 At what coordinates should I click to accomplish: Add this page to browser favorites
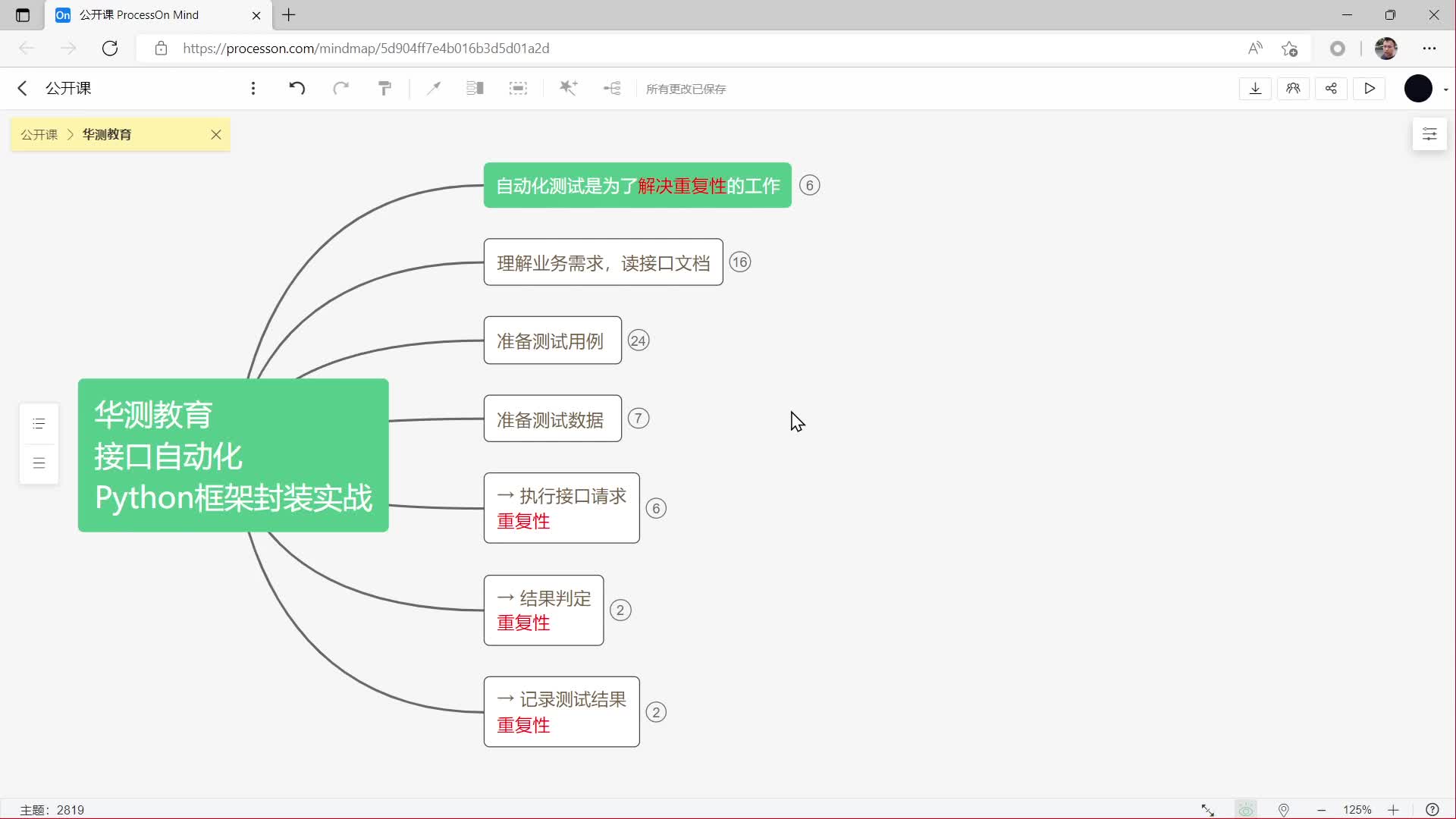pyautogui.click(x=1289, y=49)
